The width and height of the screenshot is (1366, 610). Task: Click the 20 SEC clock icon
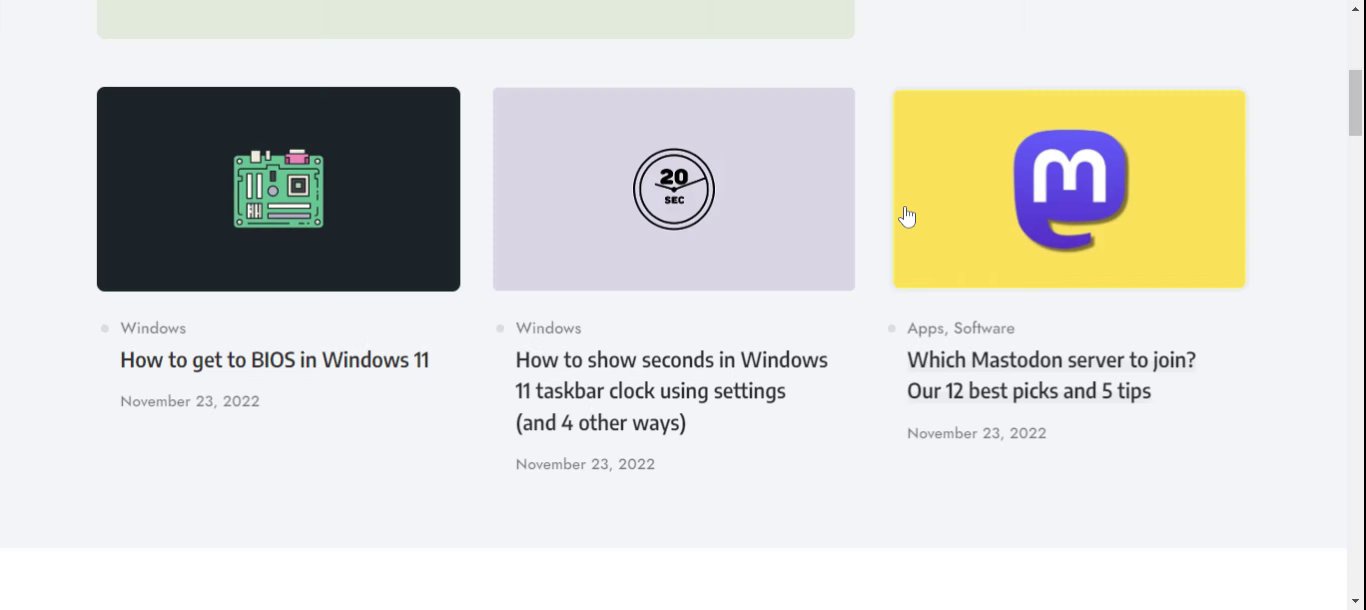click(x=674, y=189)
